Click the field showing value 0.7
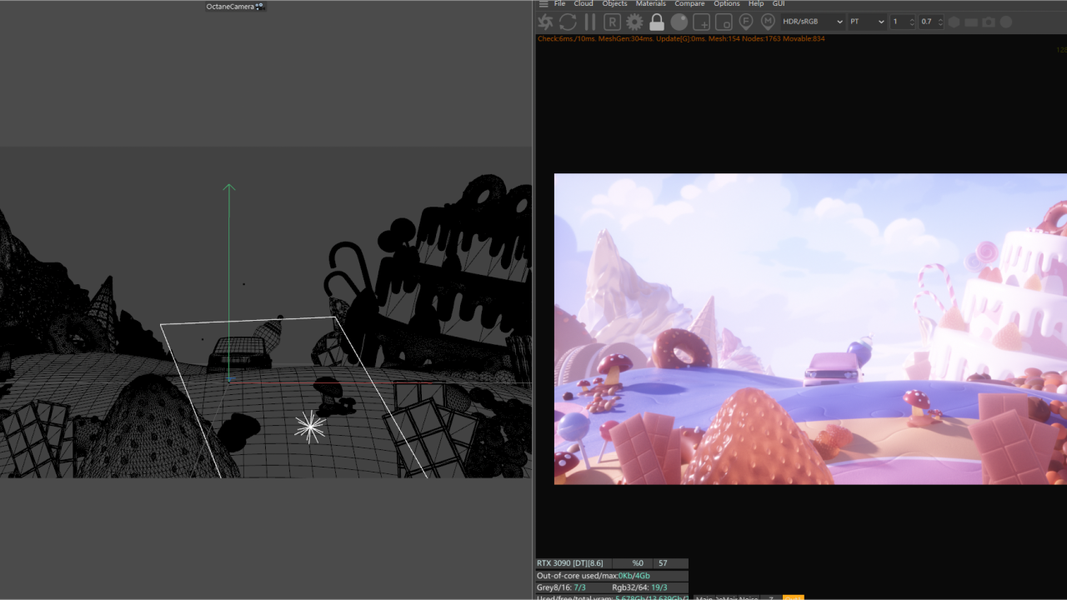 932,22
